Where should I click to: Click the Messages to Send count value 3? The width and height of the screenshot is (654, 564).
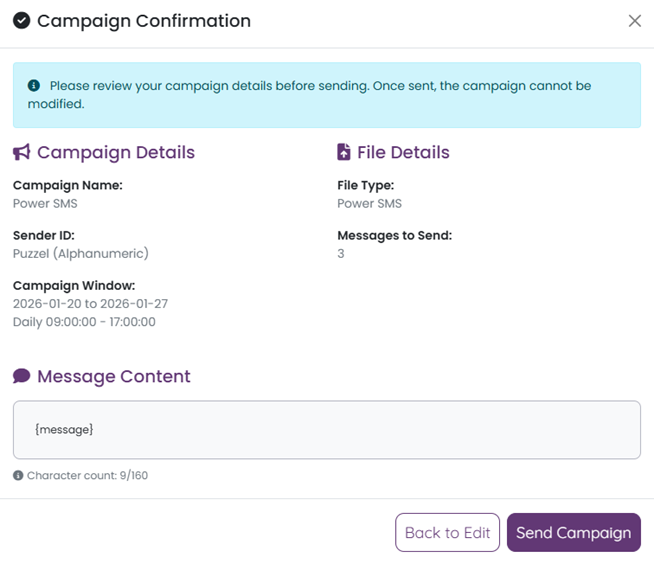tap(341, 254)
